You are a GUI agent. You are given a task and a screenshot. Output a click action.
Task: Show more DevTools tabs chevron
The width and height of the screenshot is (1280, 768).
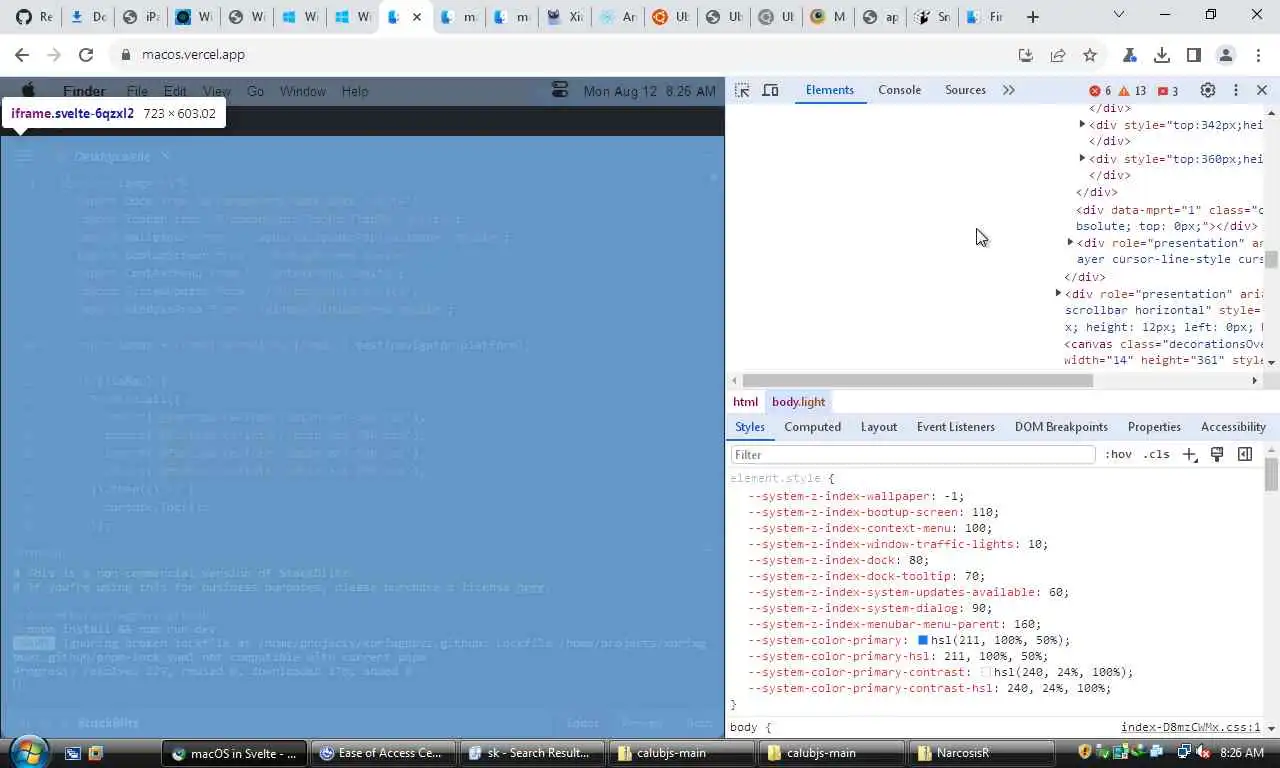pyautogui.click(x=1009, y=90)
